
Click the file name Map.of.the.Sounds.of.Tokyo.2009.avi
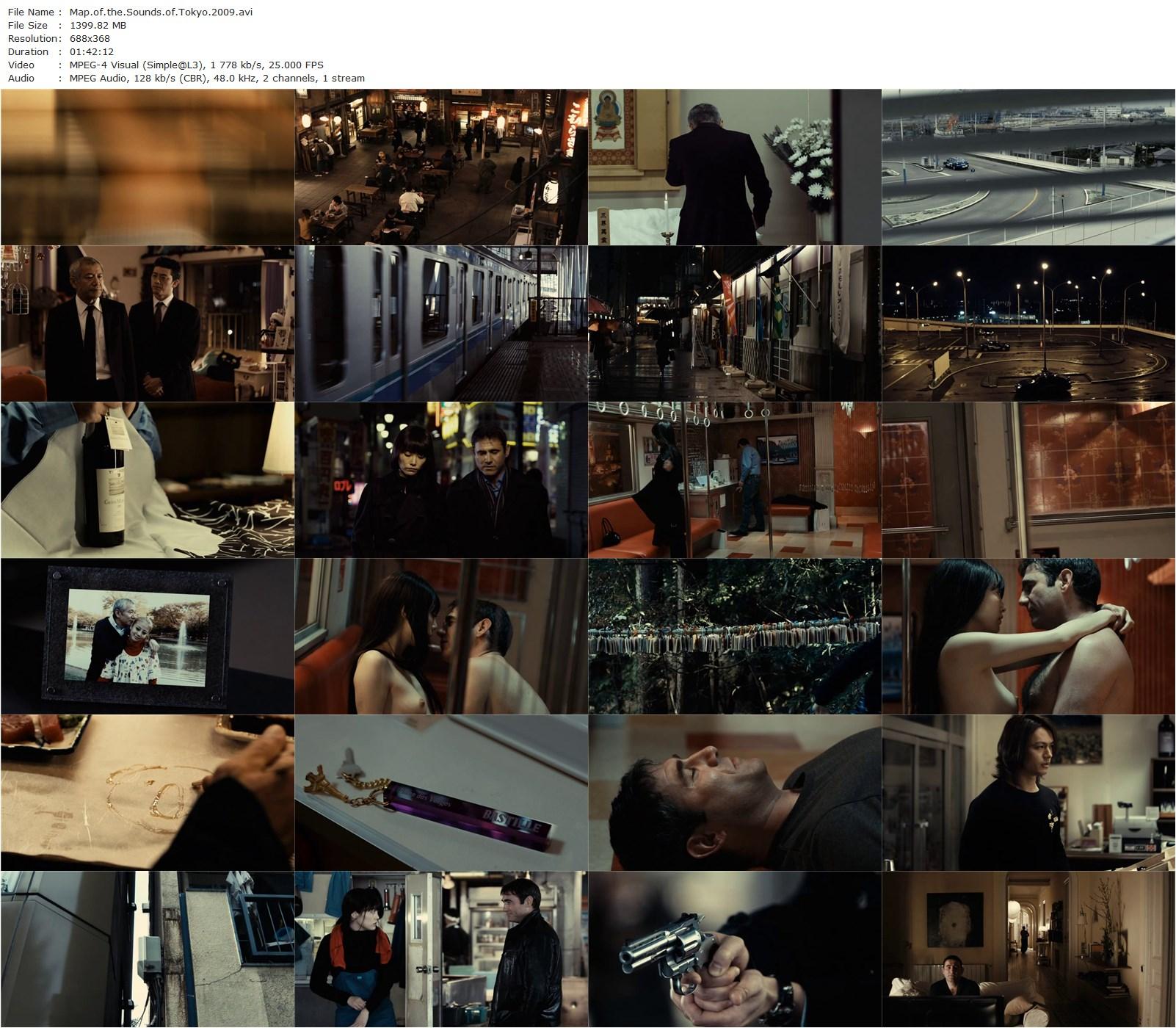[161, 12]
